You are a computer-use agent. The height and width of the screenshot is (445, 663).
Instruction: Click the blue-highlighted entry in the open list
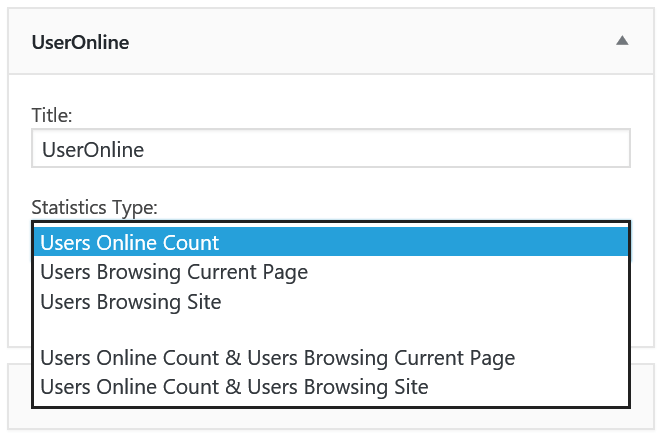point(331,242)
